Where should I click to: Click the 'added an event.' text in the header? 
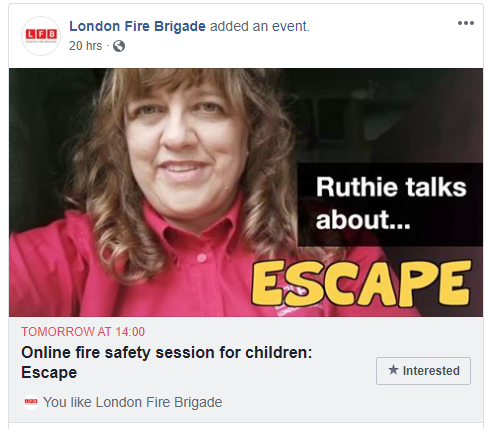click(x=260, y=26)
